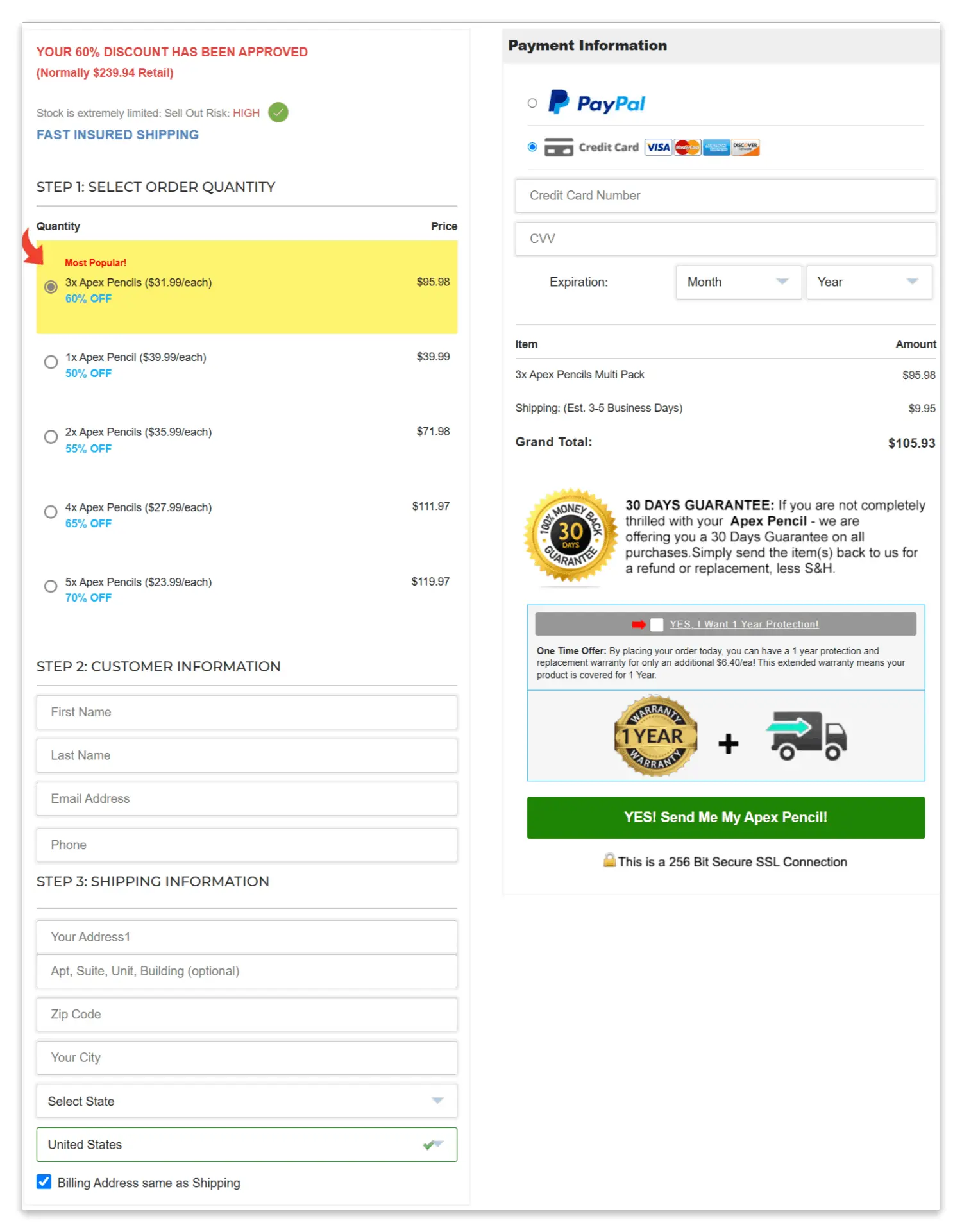Click the delivery truck icon
Viewport: 962px width, 1232px height.
(x=806, y=736)
